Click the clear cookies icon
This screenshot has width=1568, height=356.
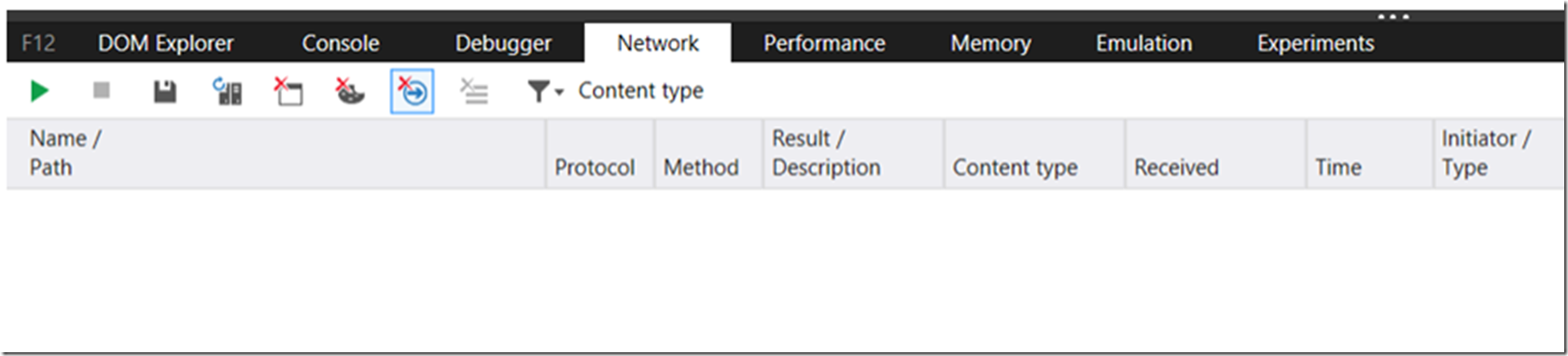(x=350, y=91)
